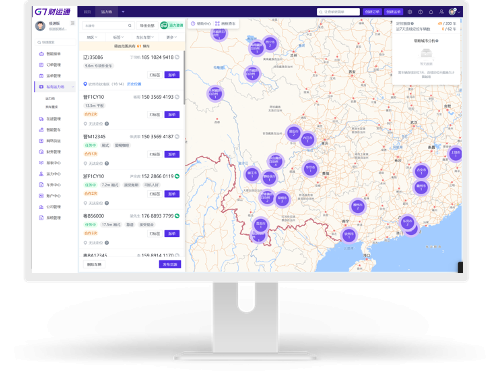Viewport: 500px width, 382px height.
Task: Open the last filter dropdown in the filter row
Action: click(x=171, y=37)
